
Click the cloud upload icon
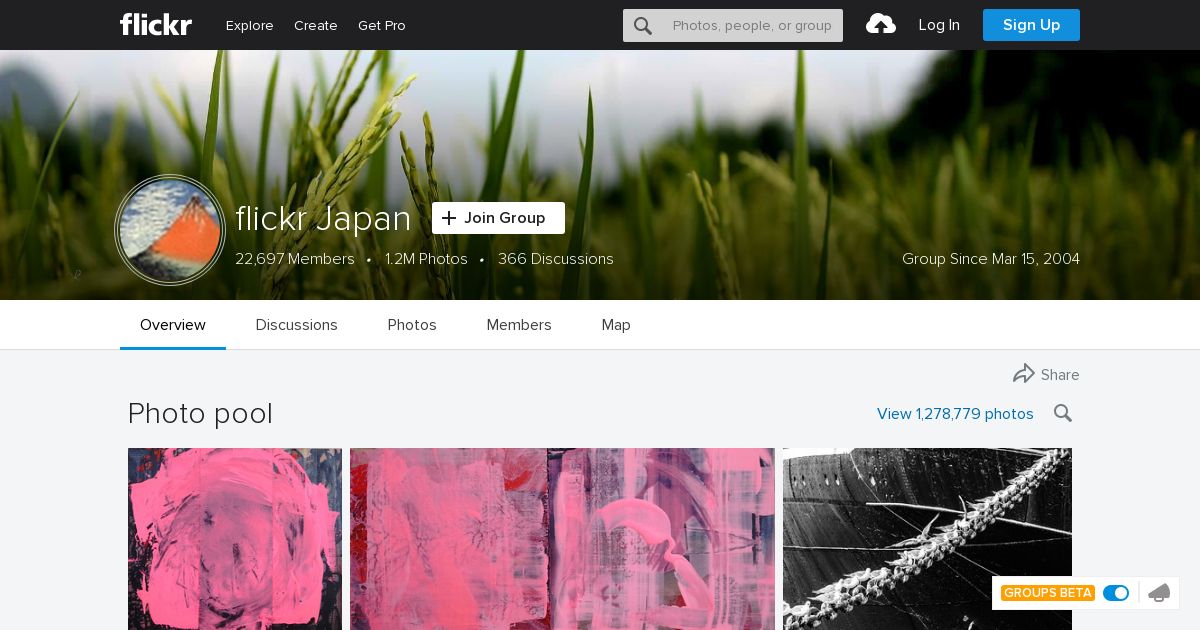881,24
